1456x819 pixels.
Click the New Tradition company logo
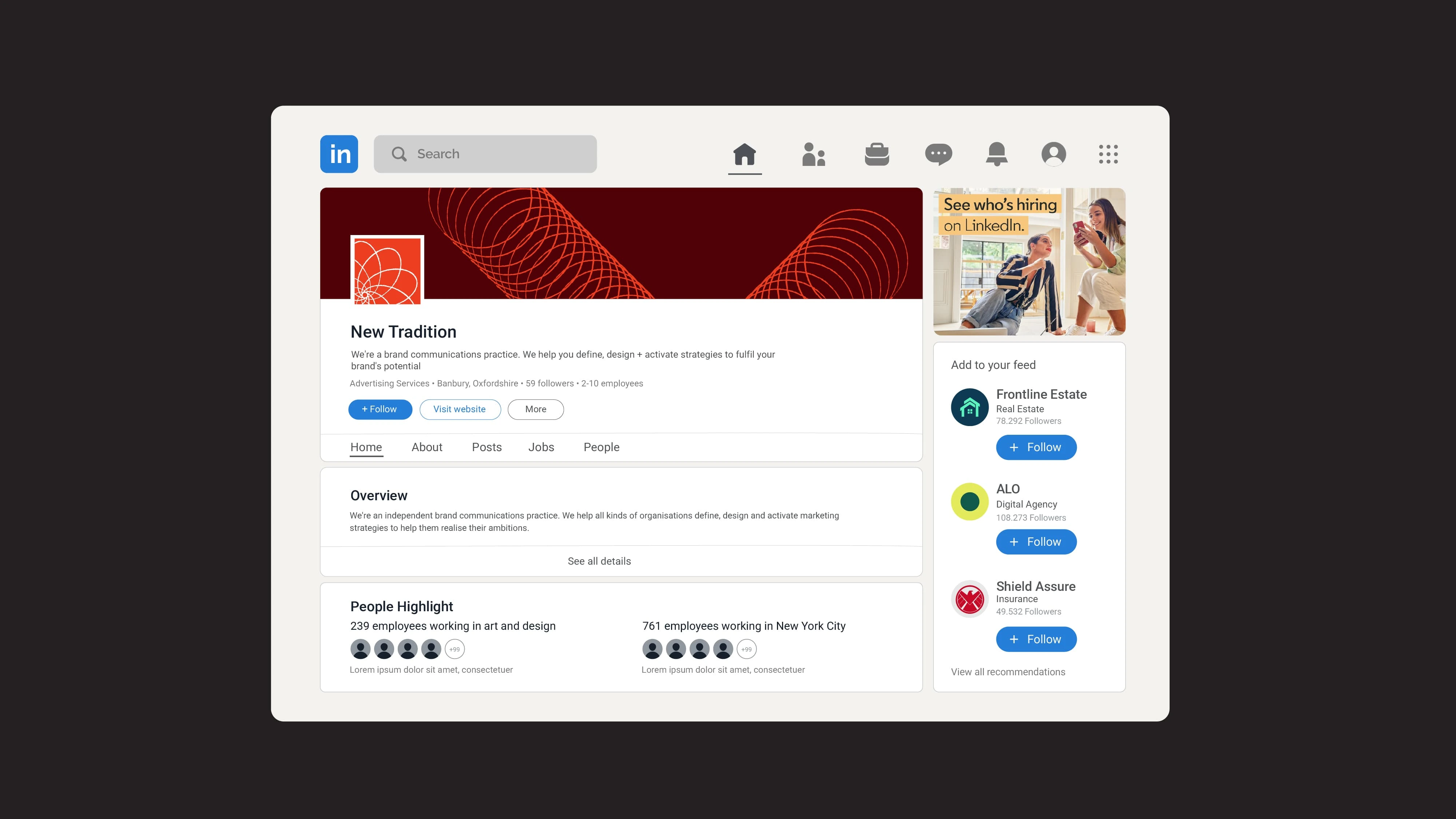pyautogui.click(x=387, y=270)
